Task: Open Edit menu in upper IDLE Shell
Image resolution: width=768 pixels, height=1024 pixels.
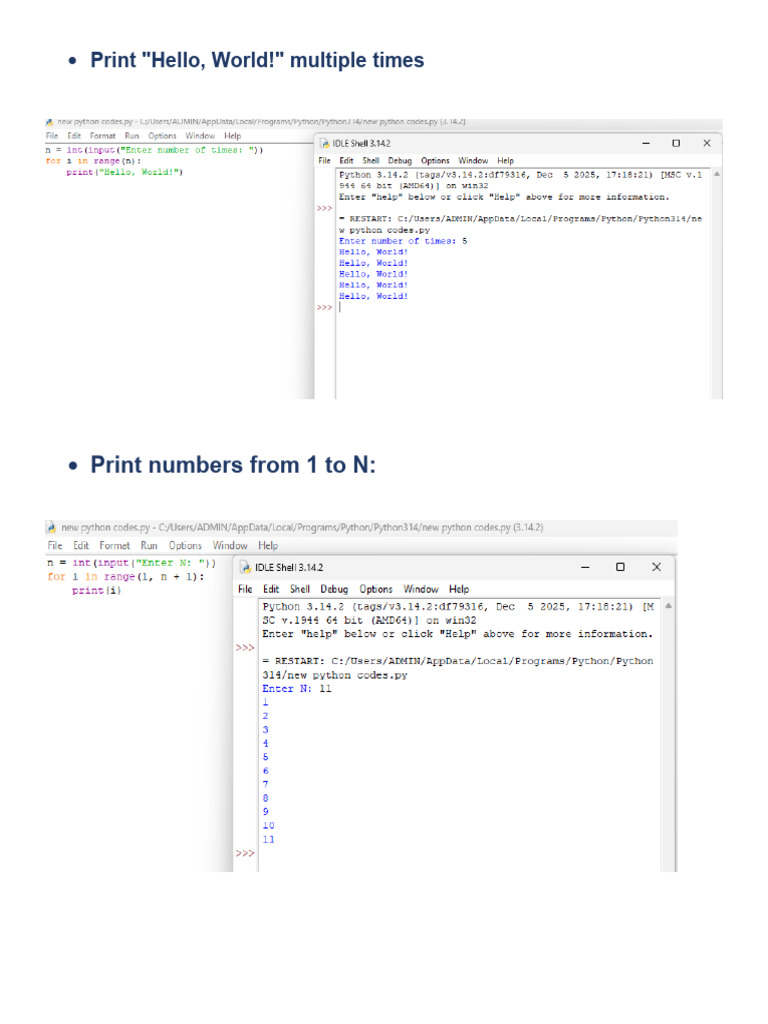Action: (346, 161)
